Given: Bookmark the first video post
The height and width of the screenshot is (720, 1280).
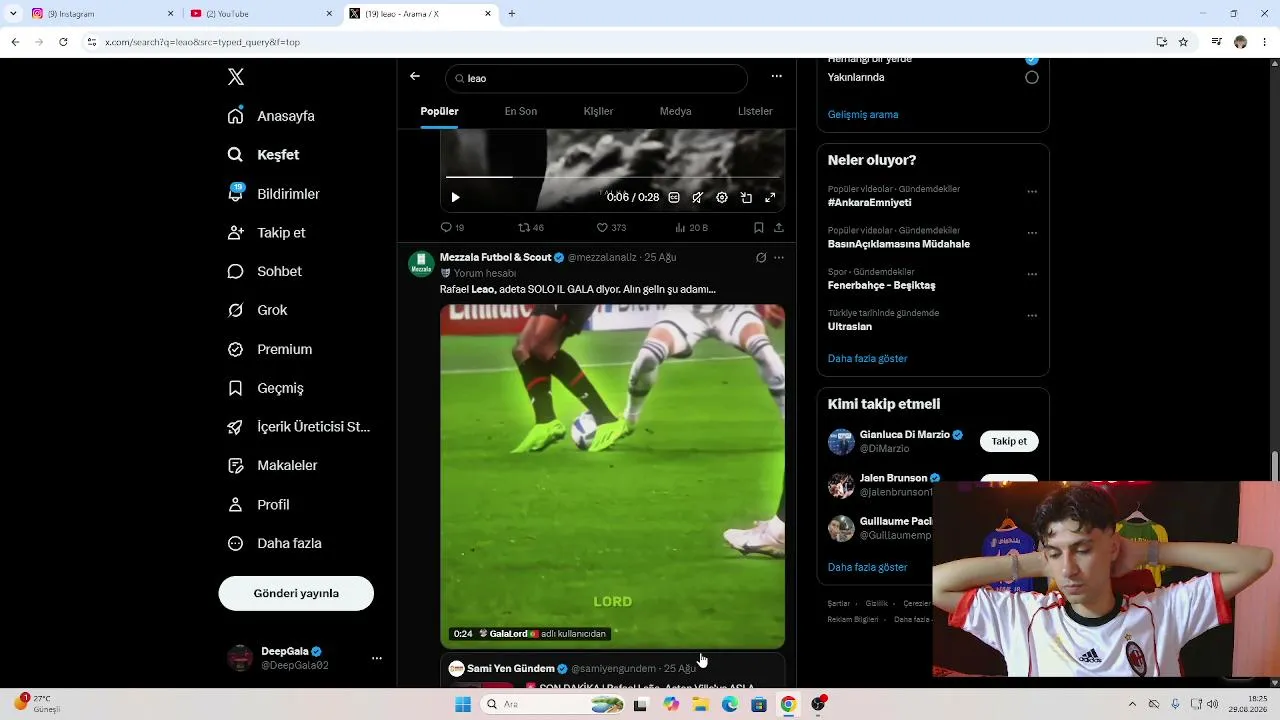Looking at the screenshot, I should click(759, 228).
